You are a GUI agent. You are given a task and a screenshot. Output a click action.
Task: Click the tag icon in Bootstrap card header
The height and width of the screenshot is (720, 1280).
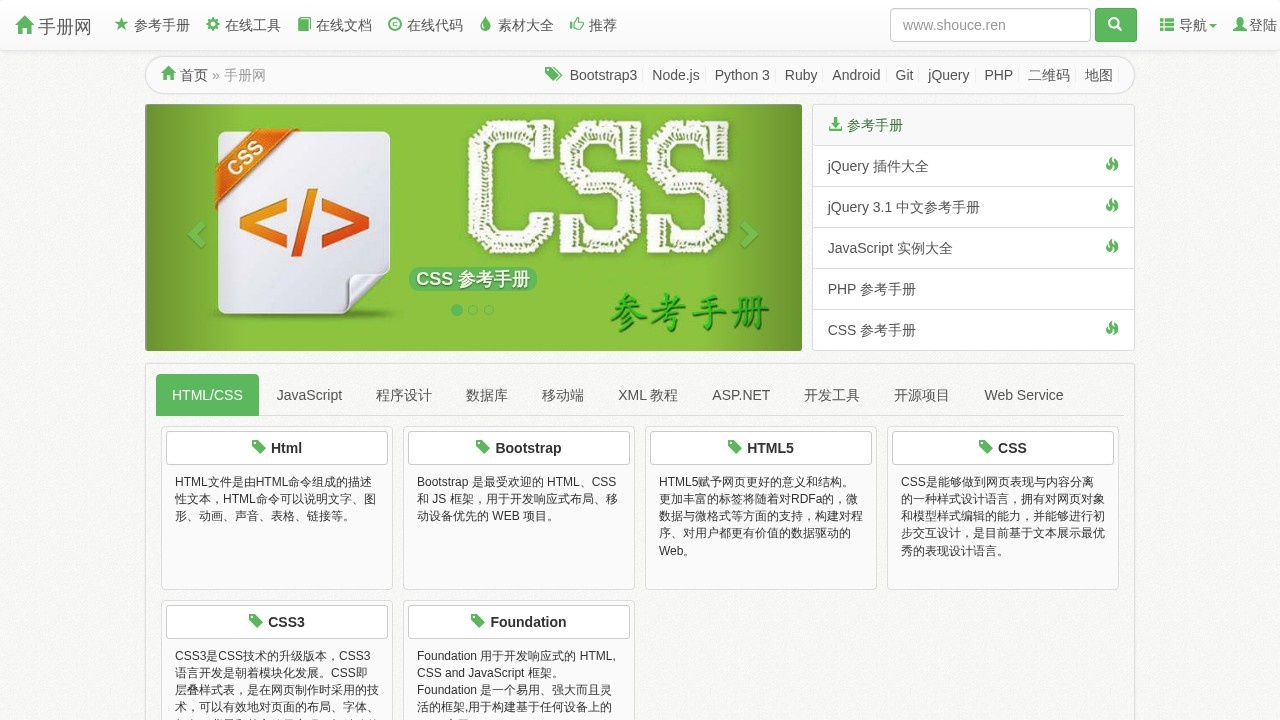(483, 447)
